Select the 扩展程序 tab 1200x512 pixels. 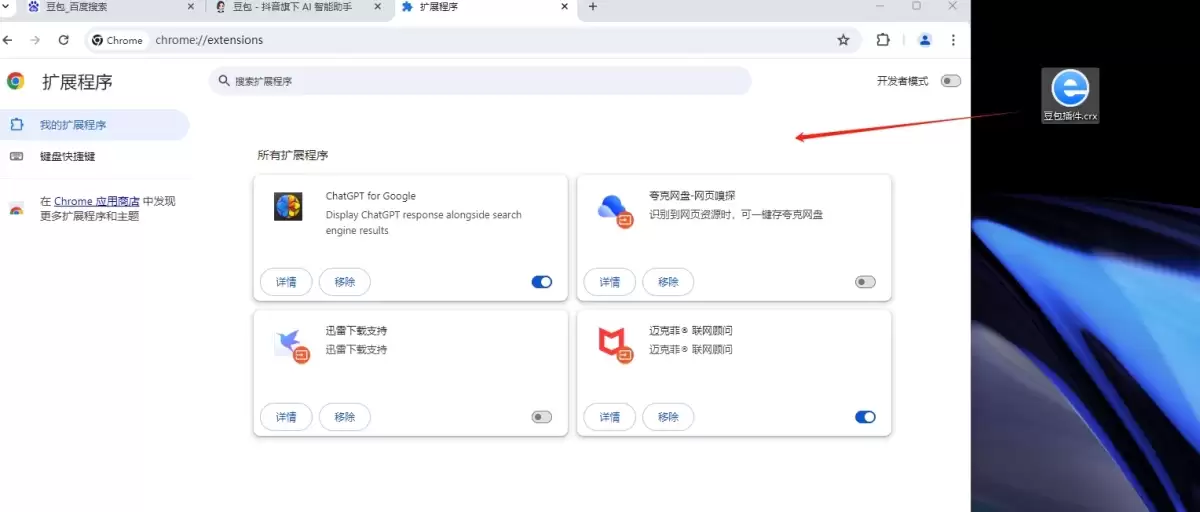pyautogui.click(x=484, y=6)
